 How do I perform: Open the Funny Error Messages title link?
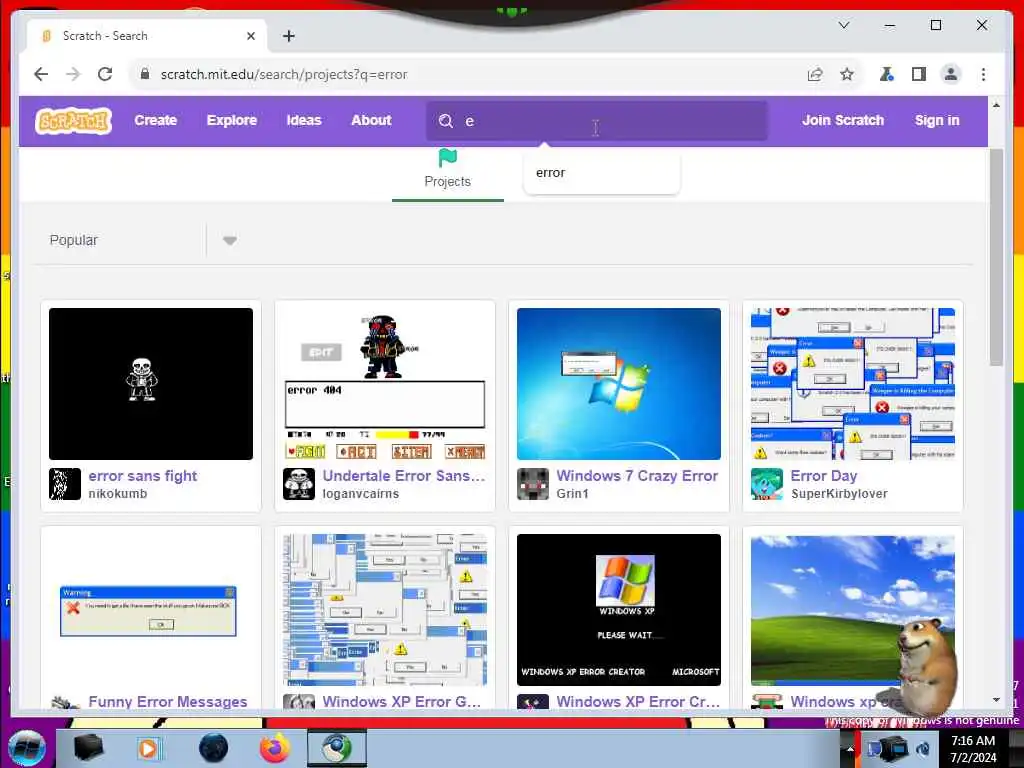tap(168, 701)
